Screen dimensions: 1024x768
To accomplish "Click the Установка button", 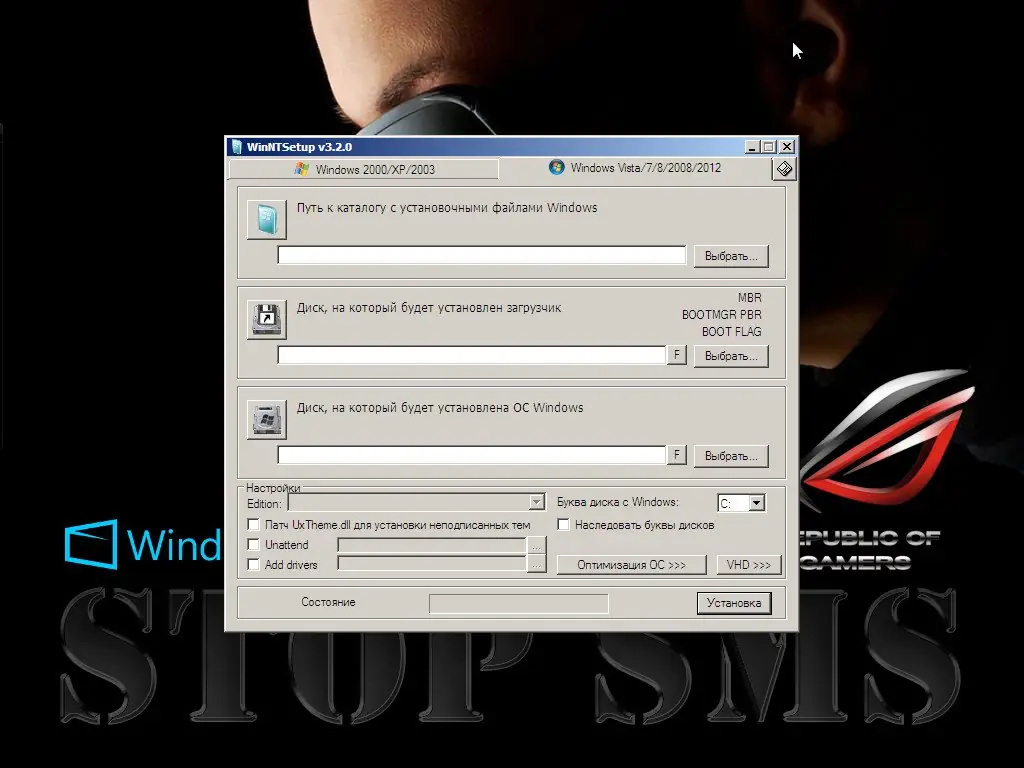I will click(734, 603).
